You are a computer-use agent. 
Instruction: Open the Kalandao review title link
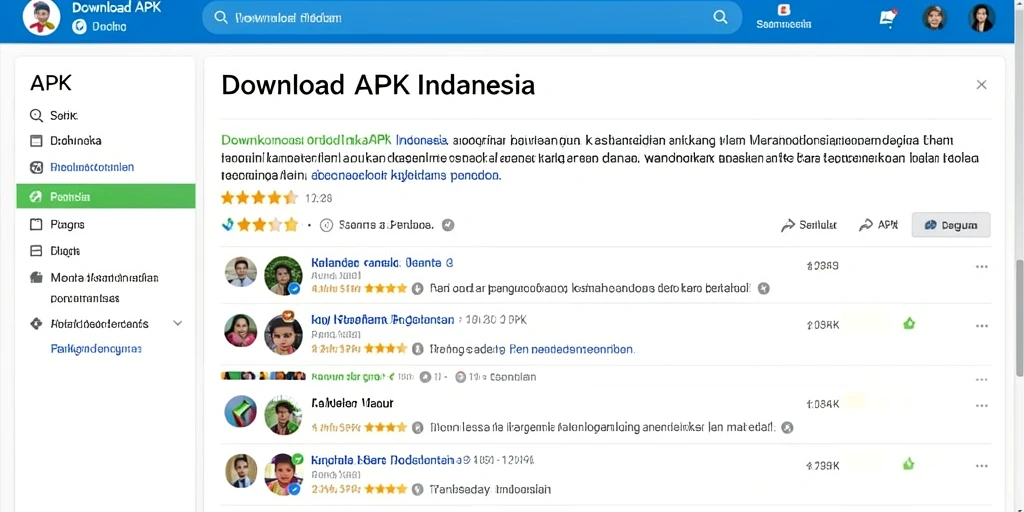[382, 263]
